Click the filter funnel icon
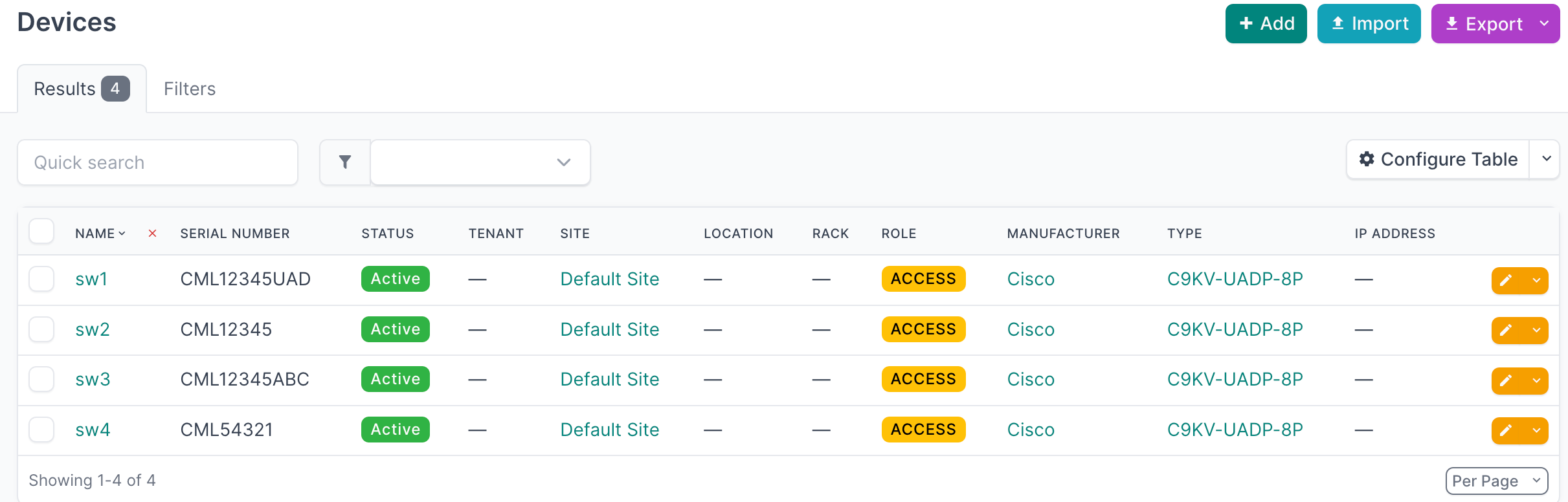Image resolution: width=1568 pixels, height=502 pixels. point(345,162)
